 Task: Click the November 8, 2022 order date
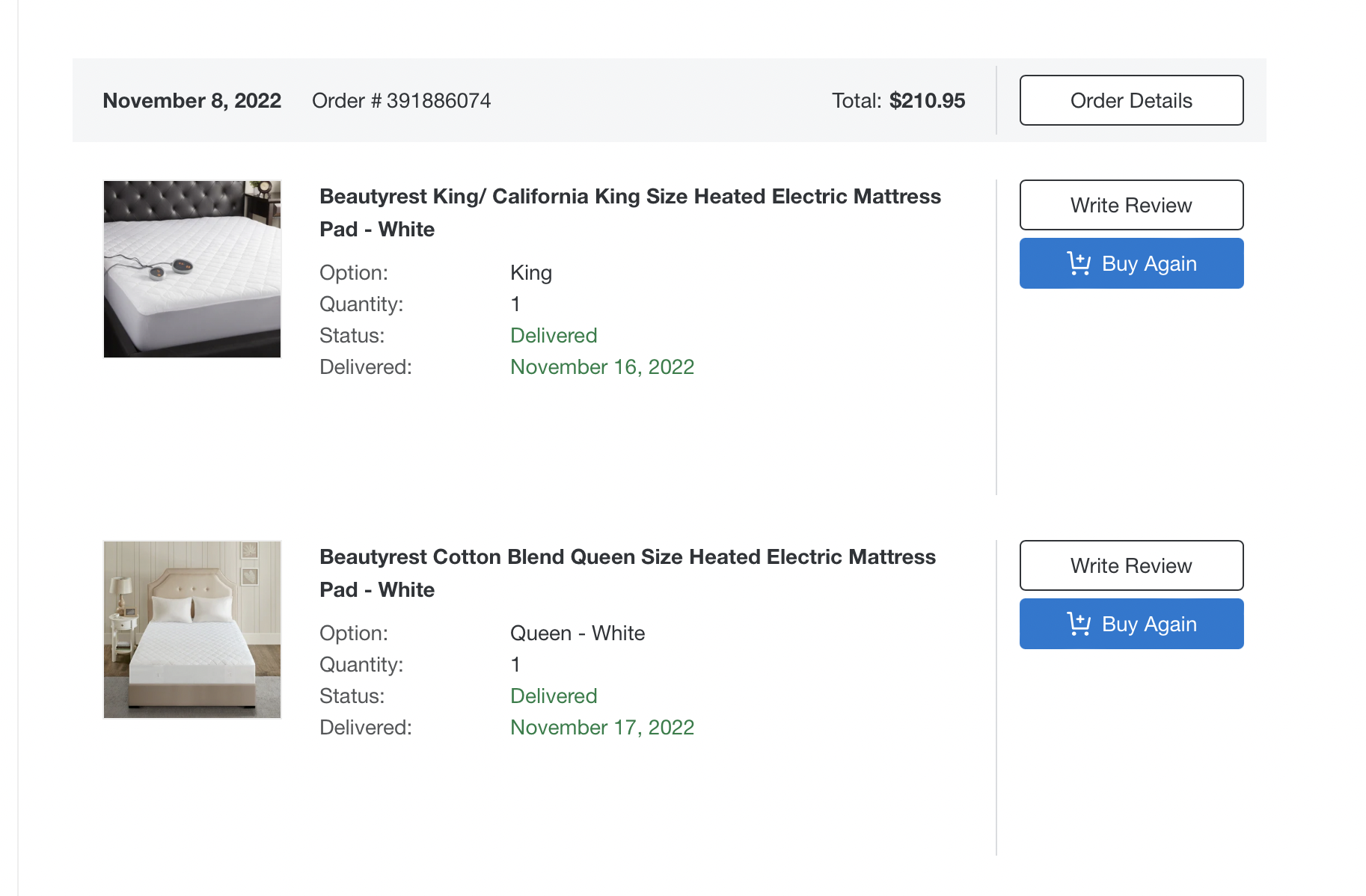(192, 101)
